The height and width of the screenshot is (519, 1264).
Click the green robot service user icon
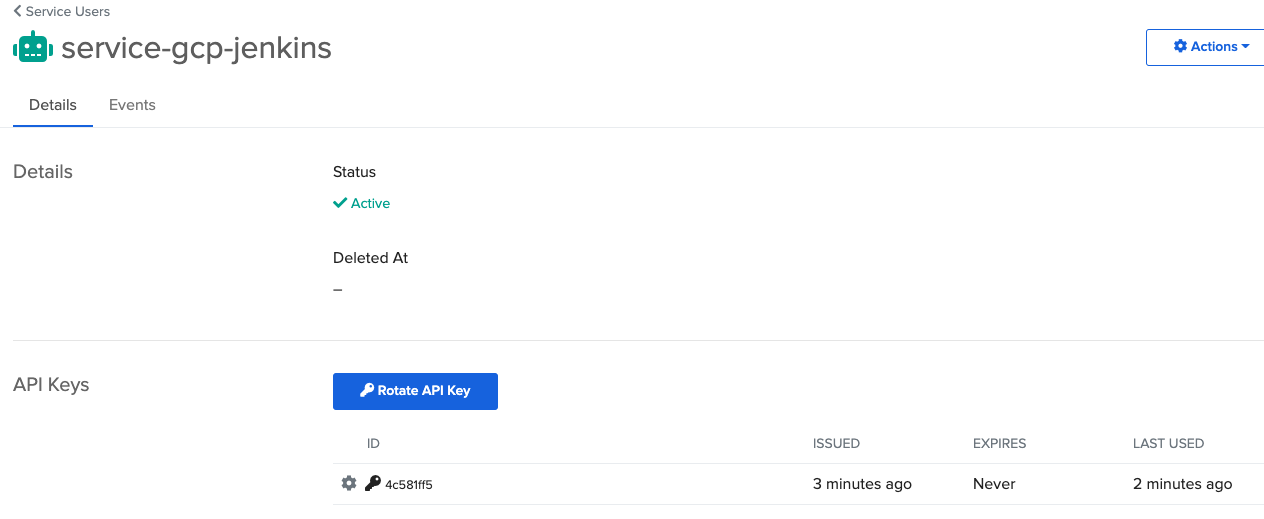[32, 48]
